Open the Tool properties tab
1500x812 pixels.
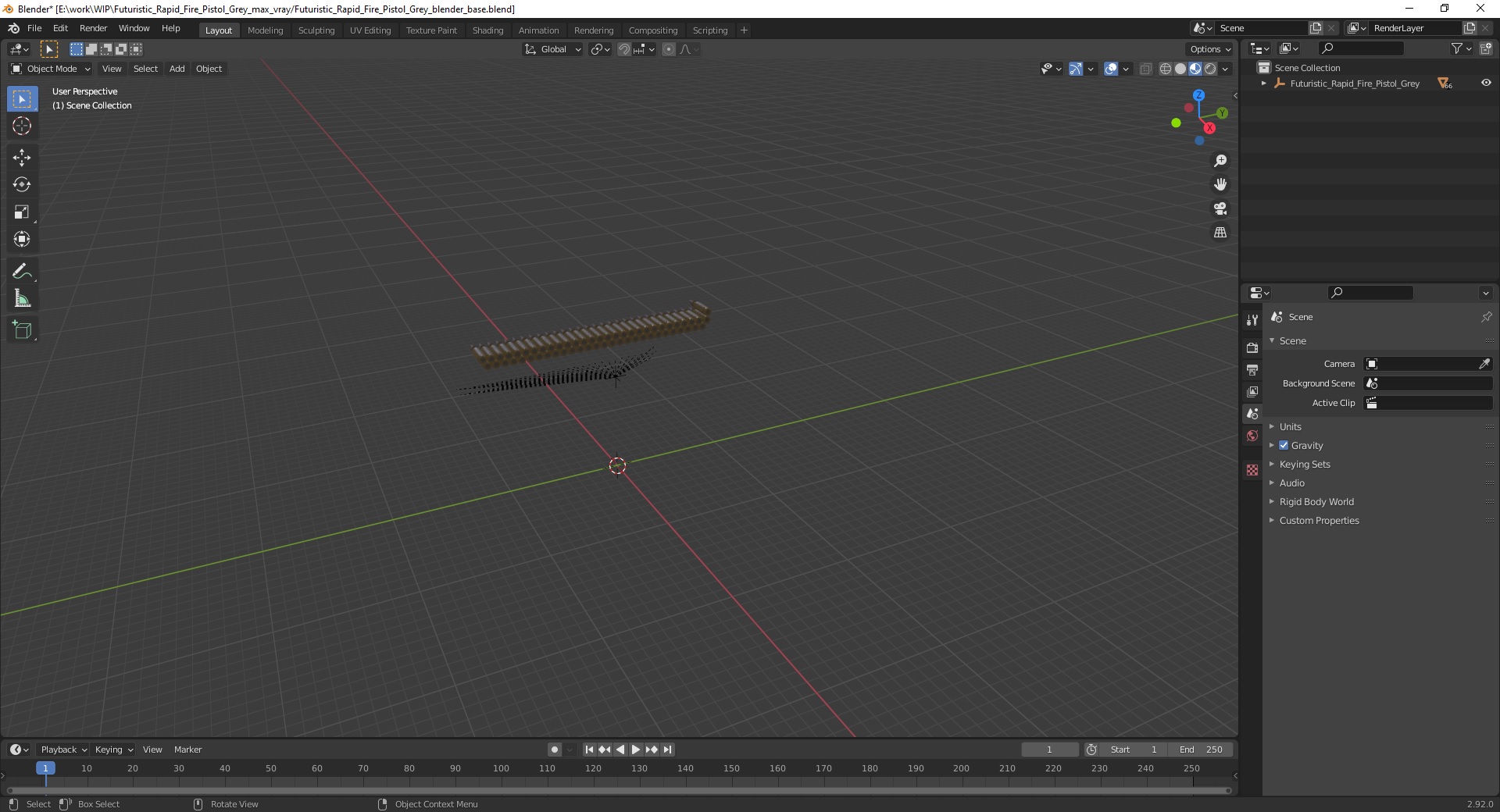[1252, 320]
